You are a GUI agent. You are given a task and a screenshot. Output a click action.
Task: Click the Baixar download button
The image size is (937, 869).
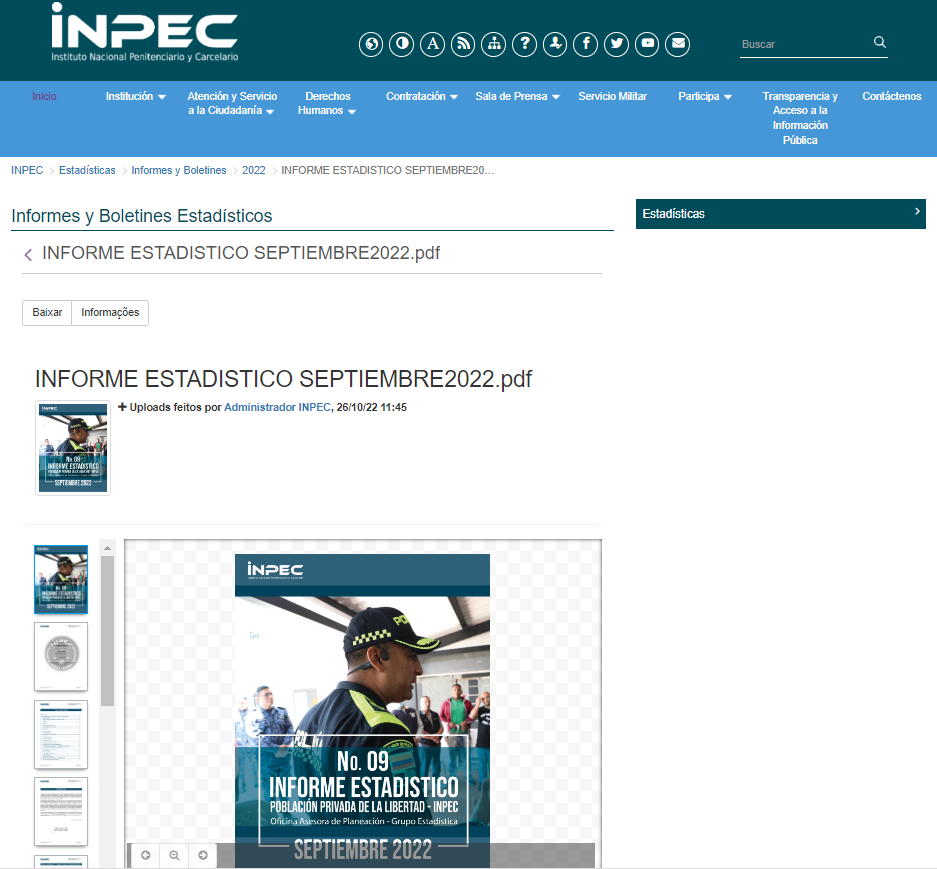(47, 313)
